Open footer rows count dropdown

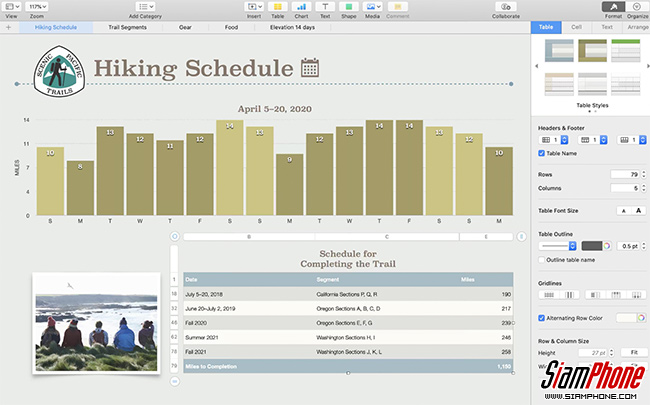pos(631,140)
